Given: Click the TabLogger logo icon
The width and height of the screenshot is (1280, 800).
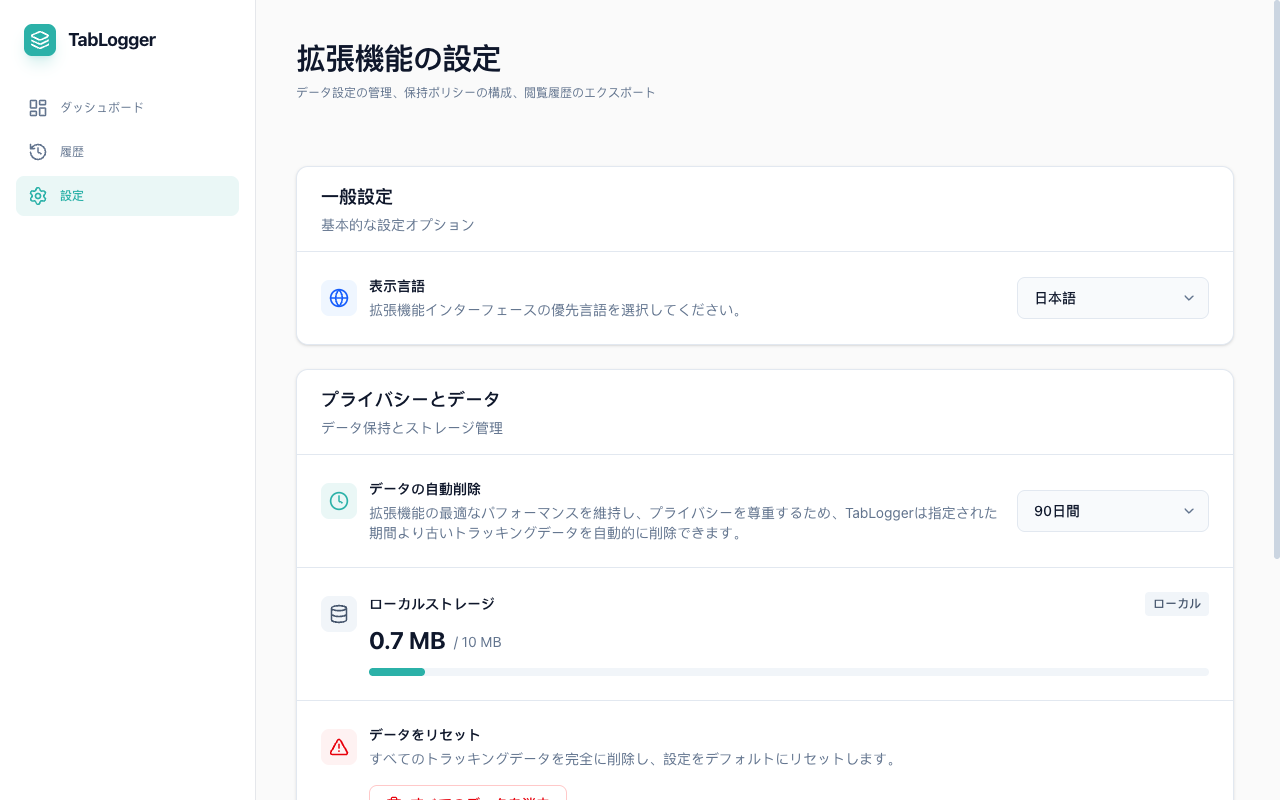Looking at the screenshot, I should [x=40, y=40].
